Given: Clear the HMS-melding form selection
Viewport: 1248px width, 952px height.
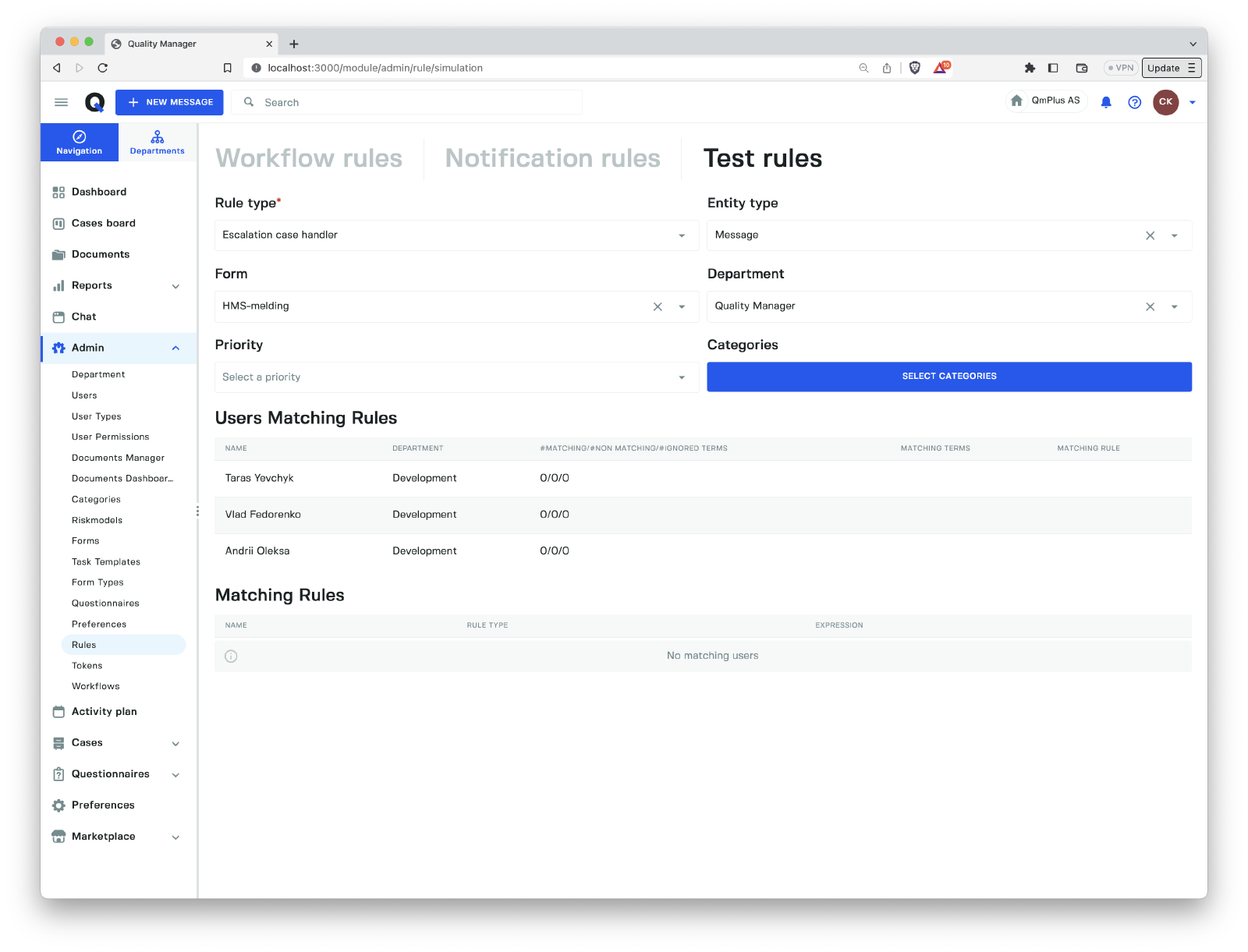Looking at the screenshot, I should [x=658, y=306].
